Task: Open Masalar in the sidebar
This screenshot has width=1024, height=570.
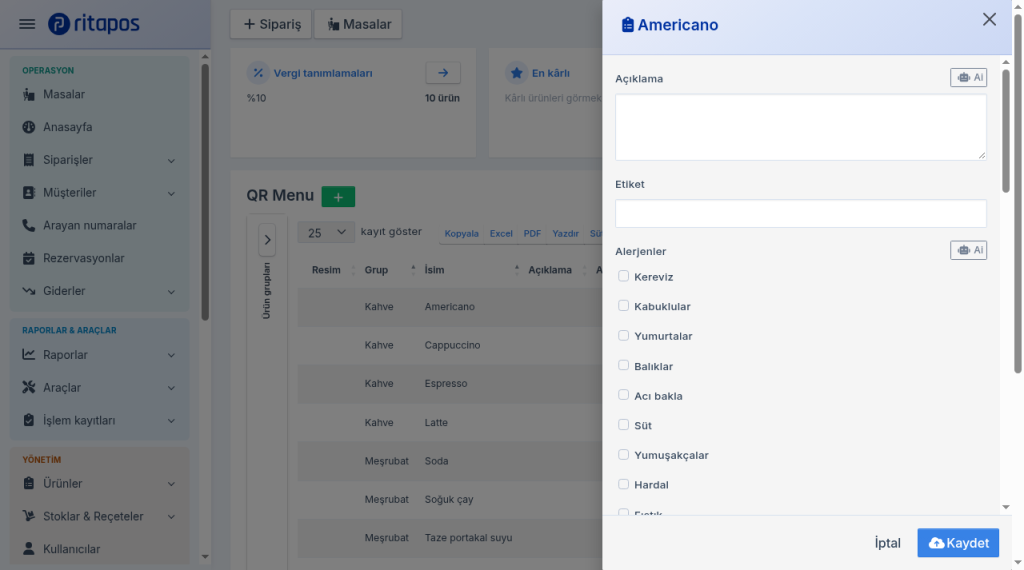Action: pos(99,95)
